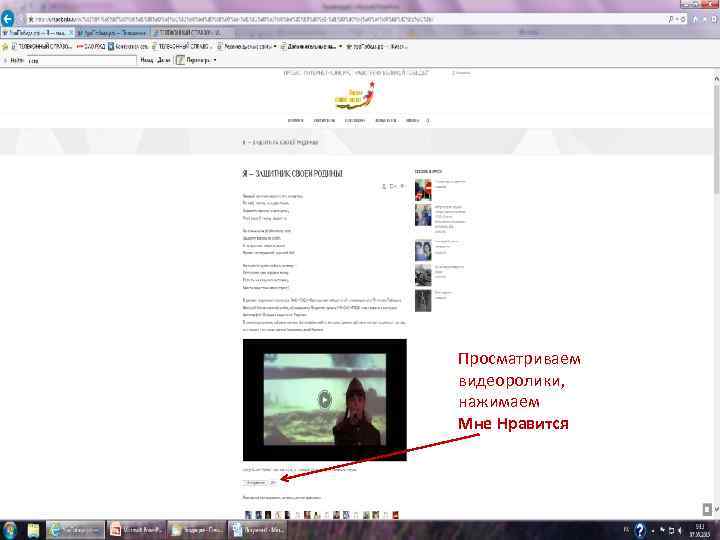Image resolution: width=720 pixels, height=540 pixels.
Task: Click the browser back arrow button
Action: click(x=7, y=19)
